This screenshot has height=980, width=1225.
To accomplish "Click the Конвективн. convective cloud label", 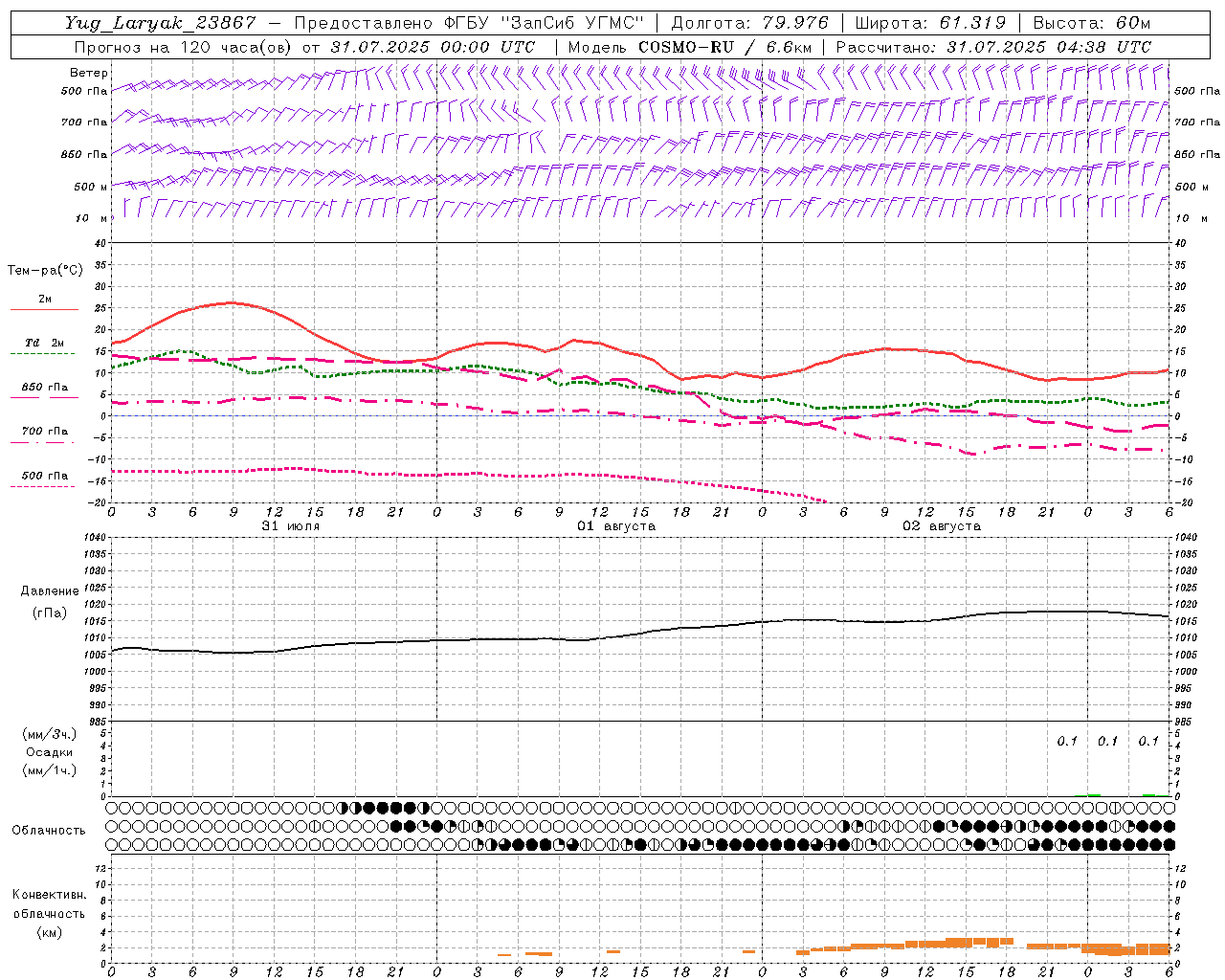I will (50, 895).
